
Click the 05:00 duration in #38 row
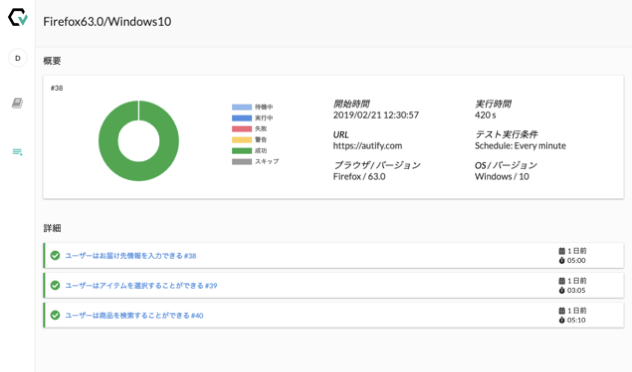coord(576,261)
